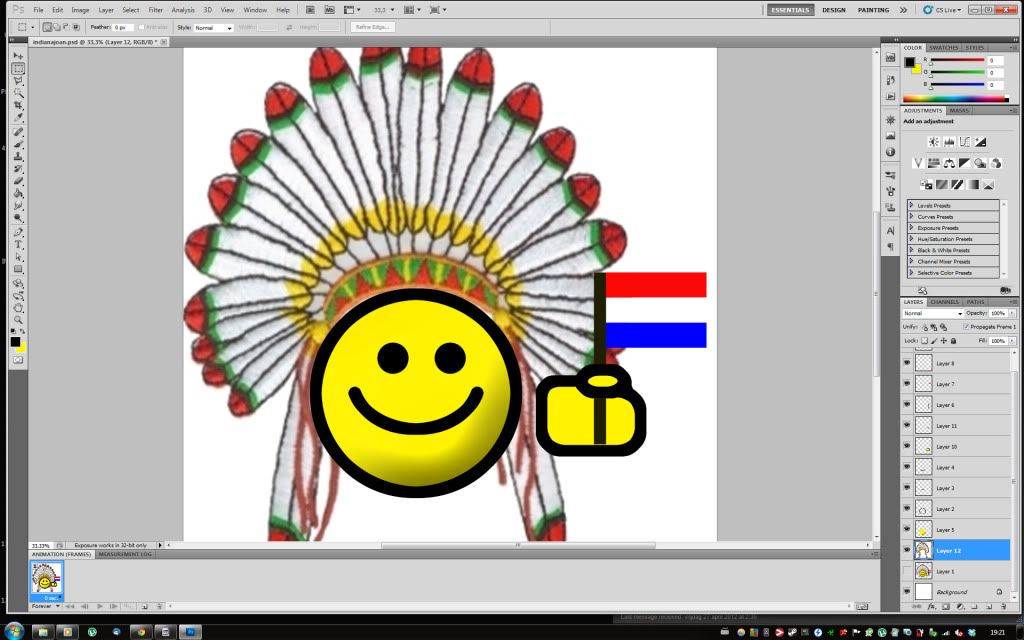Expand the Channel Mixer Presets list
This screenshot has width=1024, height=640.
tap(912, 261)
